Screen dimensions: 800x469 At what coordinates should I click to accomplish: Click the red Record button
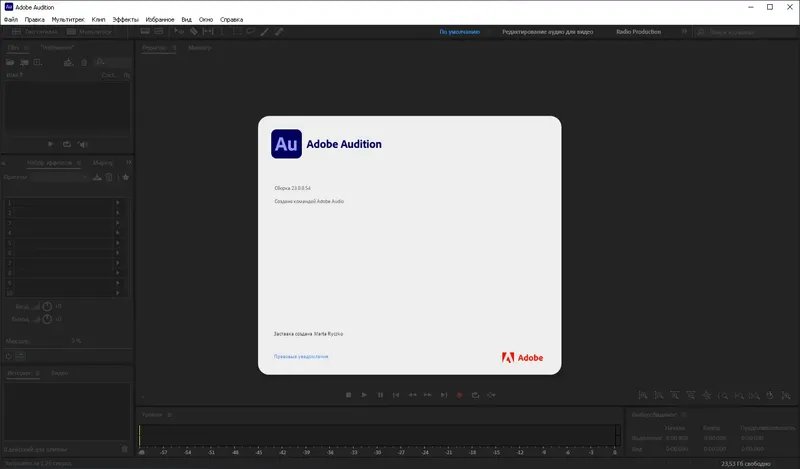459,395
